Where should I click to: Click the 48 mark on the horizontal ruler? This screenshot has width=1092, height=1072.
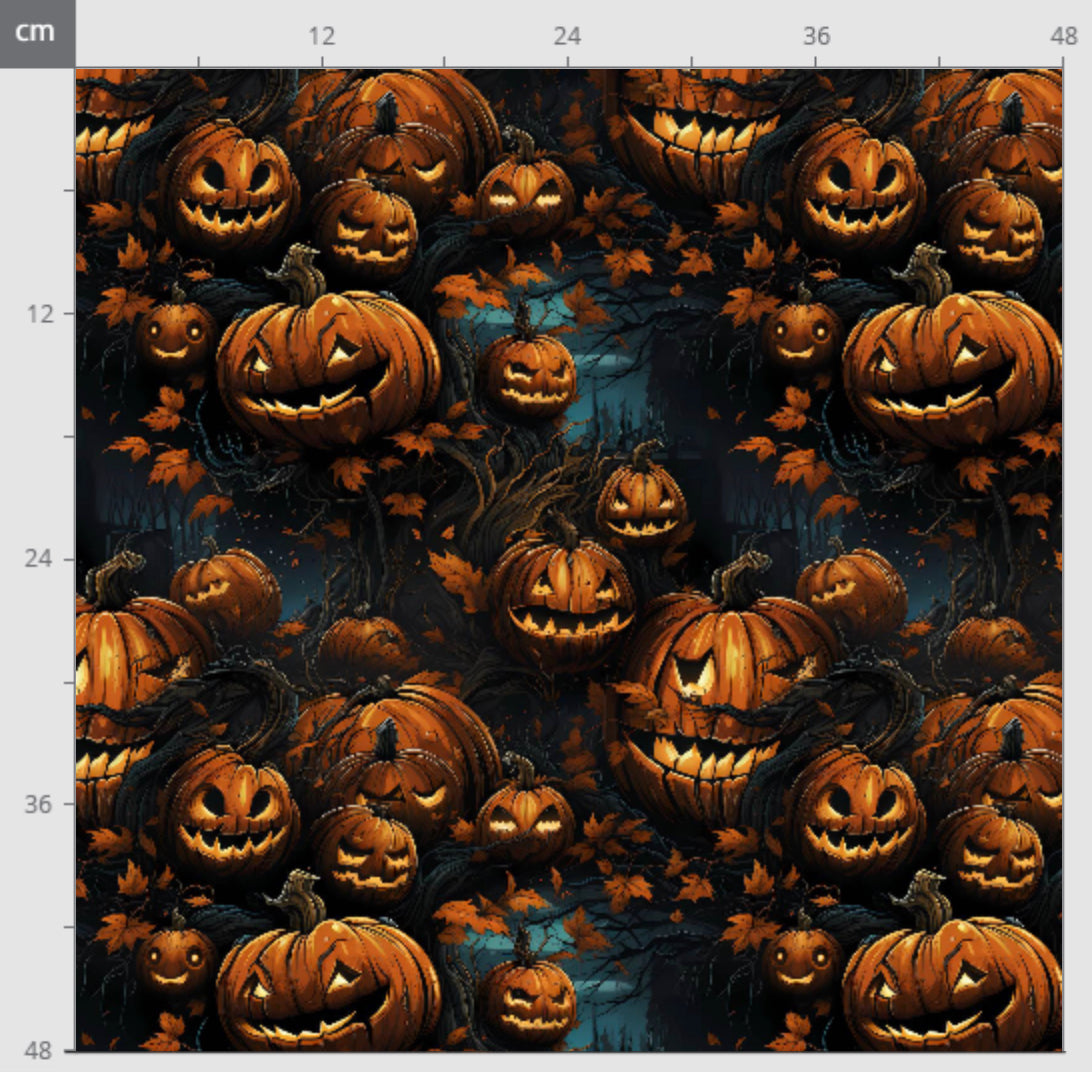1063,37
